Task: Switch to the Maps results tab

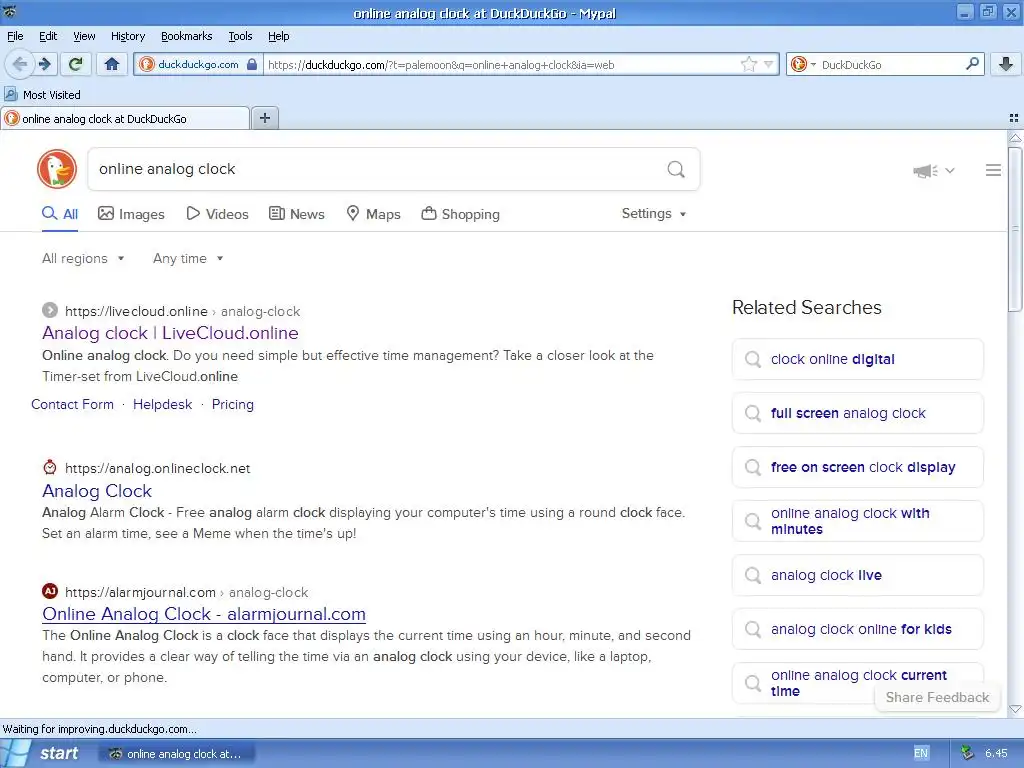Action: 374,214
